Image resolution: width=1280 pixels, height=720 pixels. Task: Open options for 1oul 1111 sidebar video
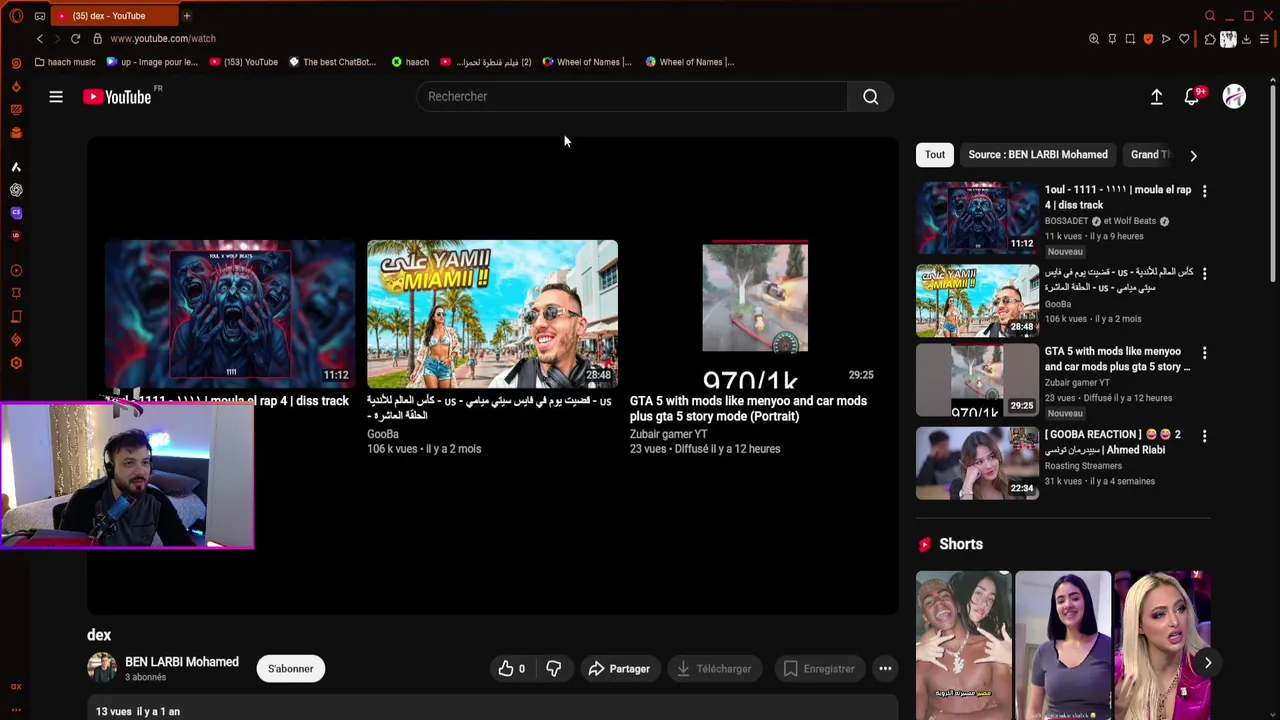click(1204, 191)
